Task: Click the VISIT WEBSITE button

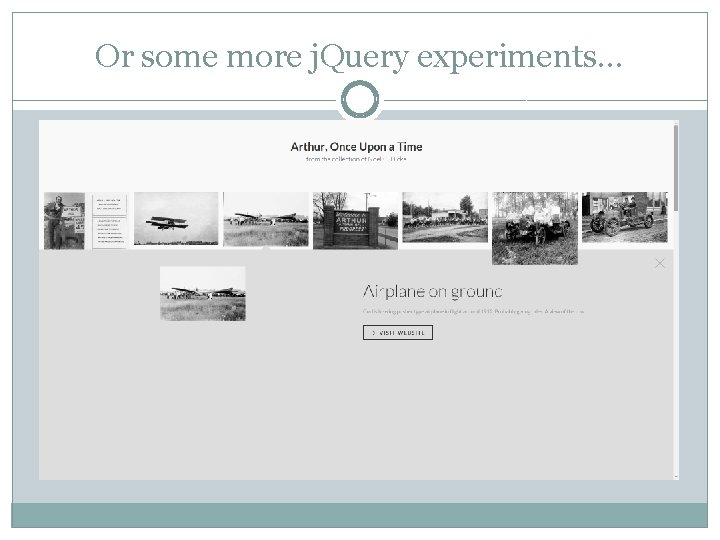Action: click(398, 332)
